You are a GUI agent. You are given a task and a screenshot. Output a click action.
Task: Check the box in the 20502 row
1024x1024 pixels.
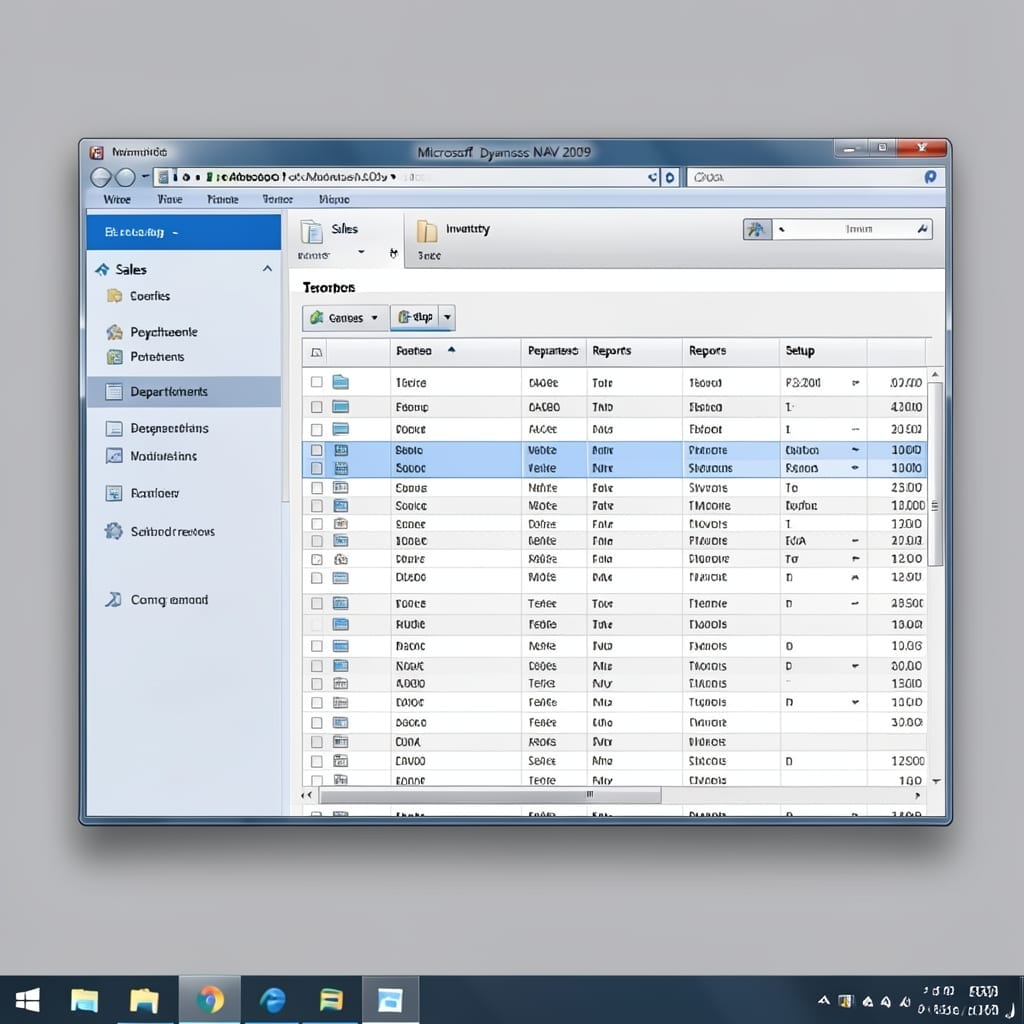point(317,430)
